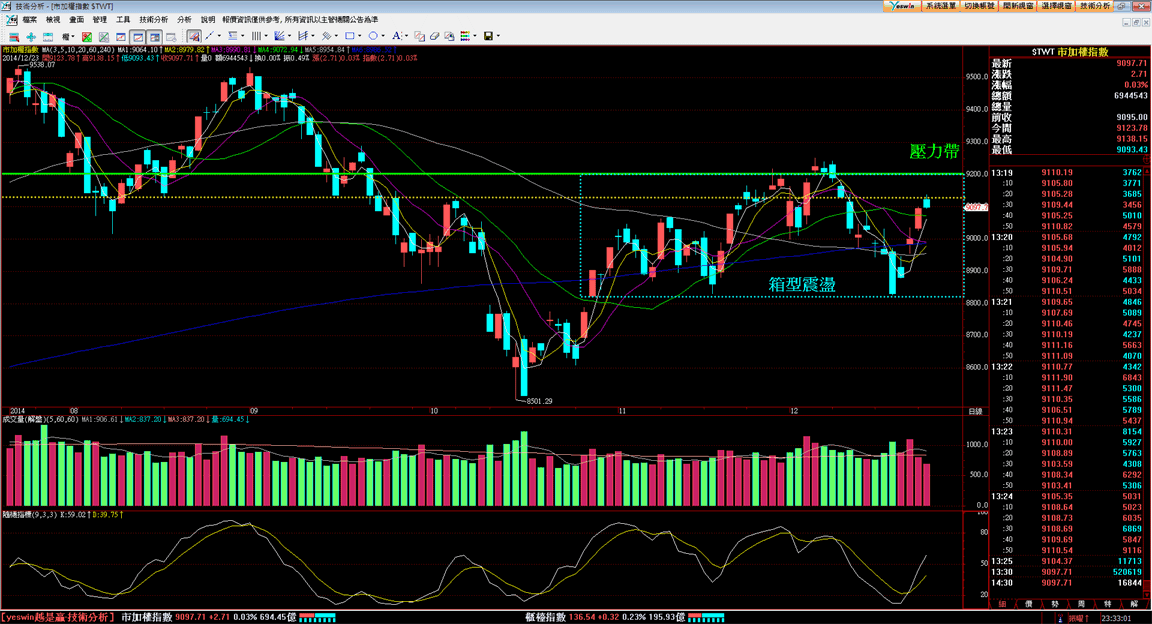Switch to the 價 tab
This screenshot has width=1152, height=624.
click(1029, 603)
